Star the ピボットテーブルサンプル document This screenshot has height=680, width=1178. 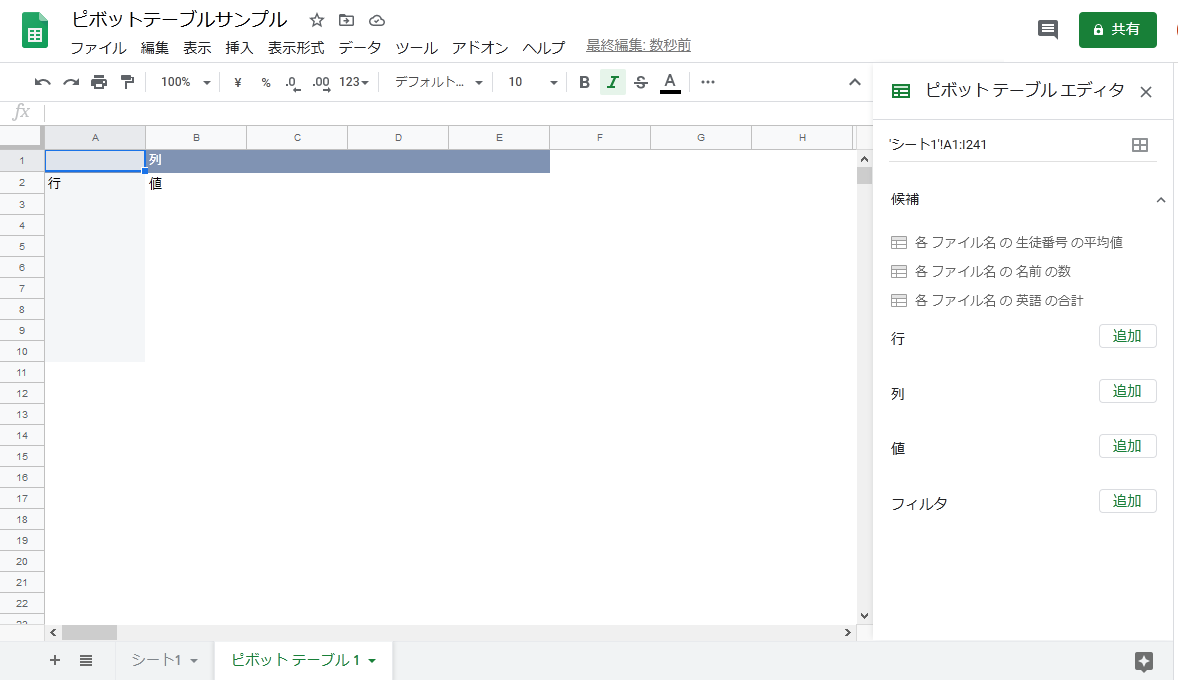pos(317,20)
